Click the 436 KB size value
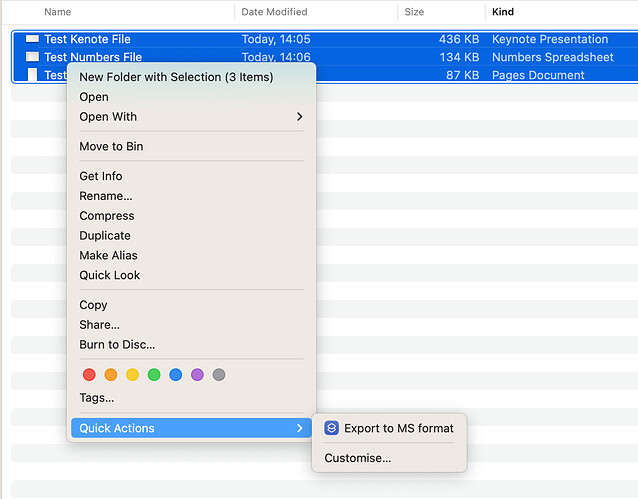This screenshot has height=499, width=638. 459,39
